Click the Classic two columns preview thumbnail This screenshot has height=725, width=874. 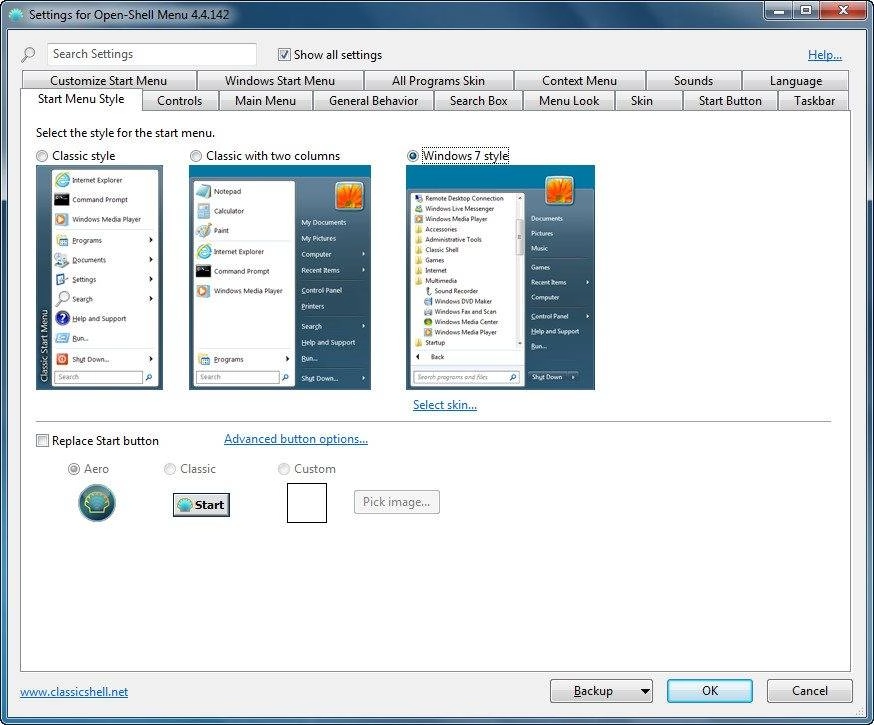[x=280, y=278]
